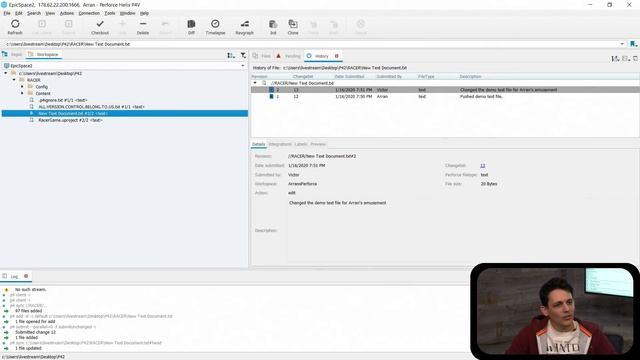
Task: Open the View menu
Action: point(50,13)
